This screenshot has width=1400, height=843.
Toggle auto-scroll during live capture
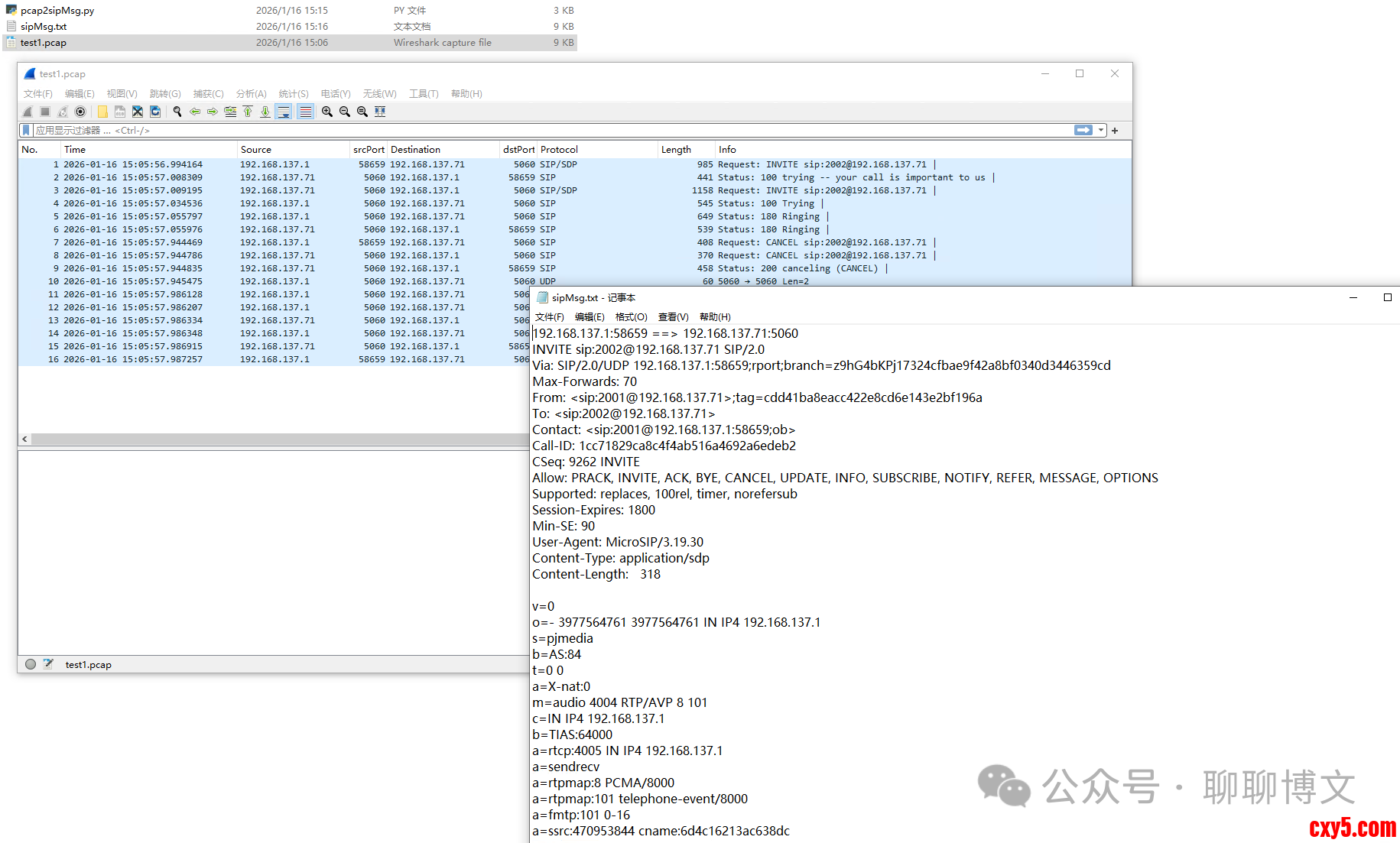(284, 112)
